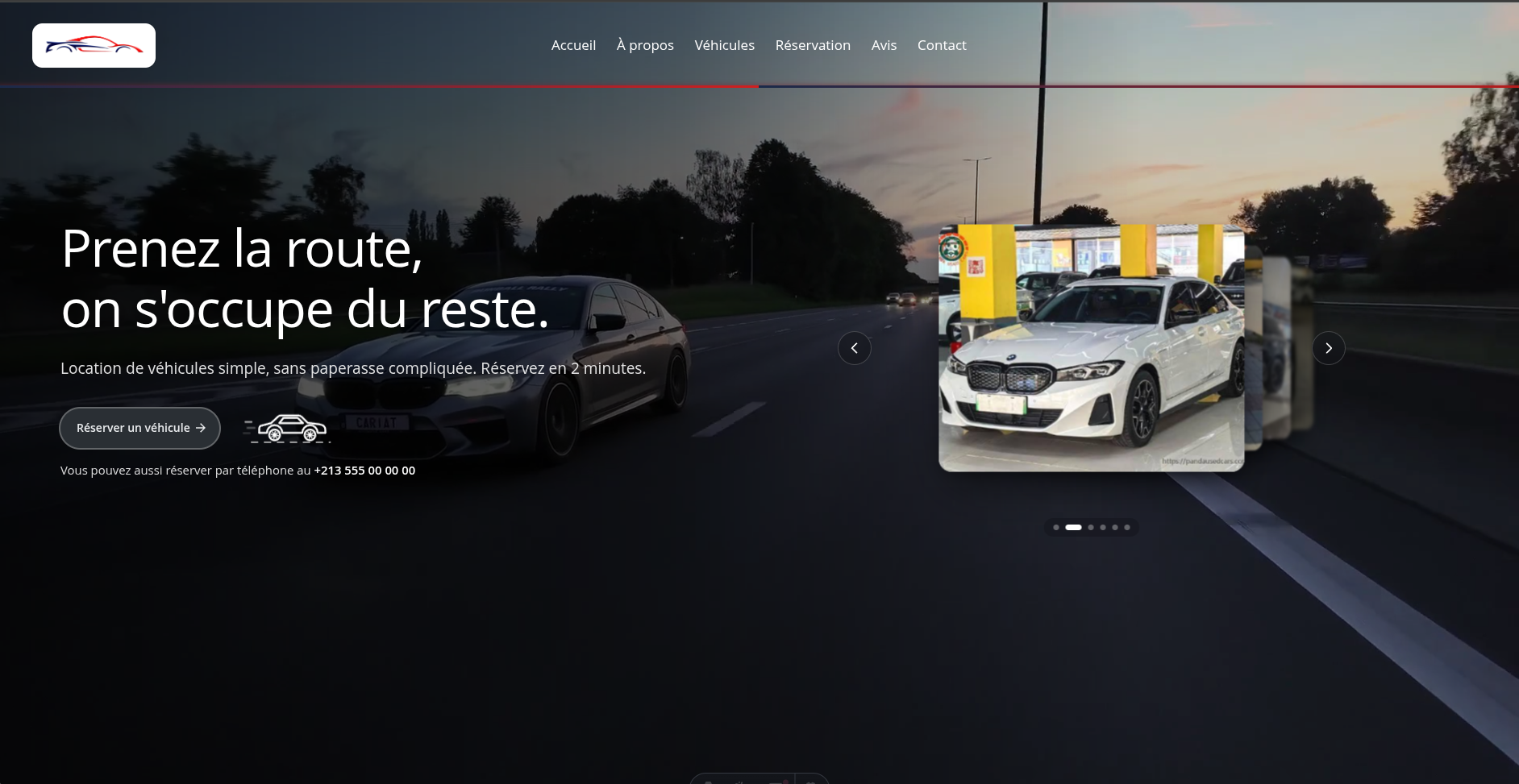This screenshot has height=784, width=1519.
Task: Click the speeding car outline icon
Action: pyautogui.click(x=288, y=428)
